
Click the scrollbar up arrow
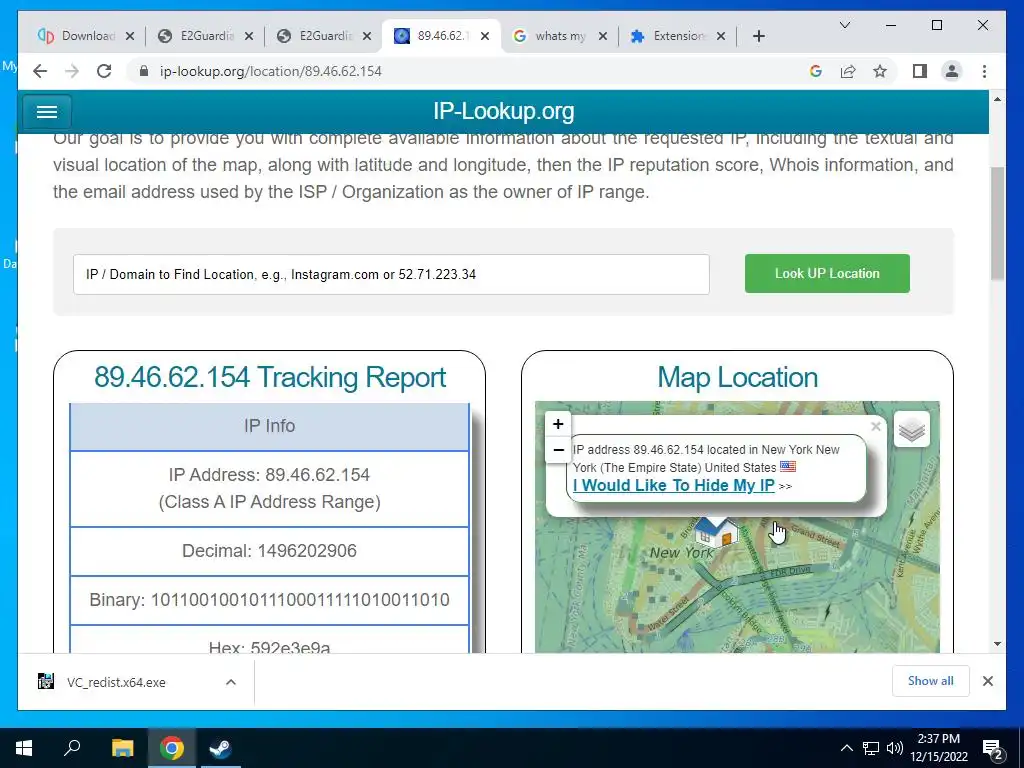tap(997, 99)
